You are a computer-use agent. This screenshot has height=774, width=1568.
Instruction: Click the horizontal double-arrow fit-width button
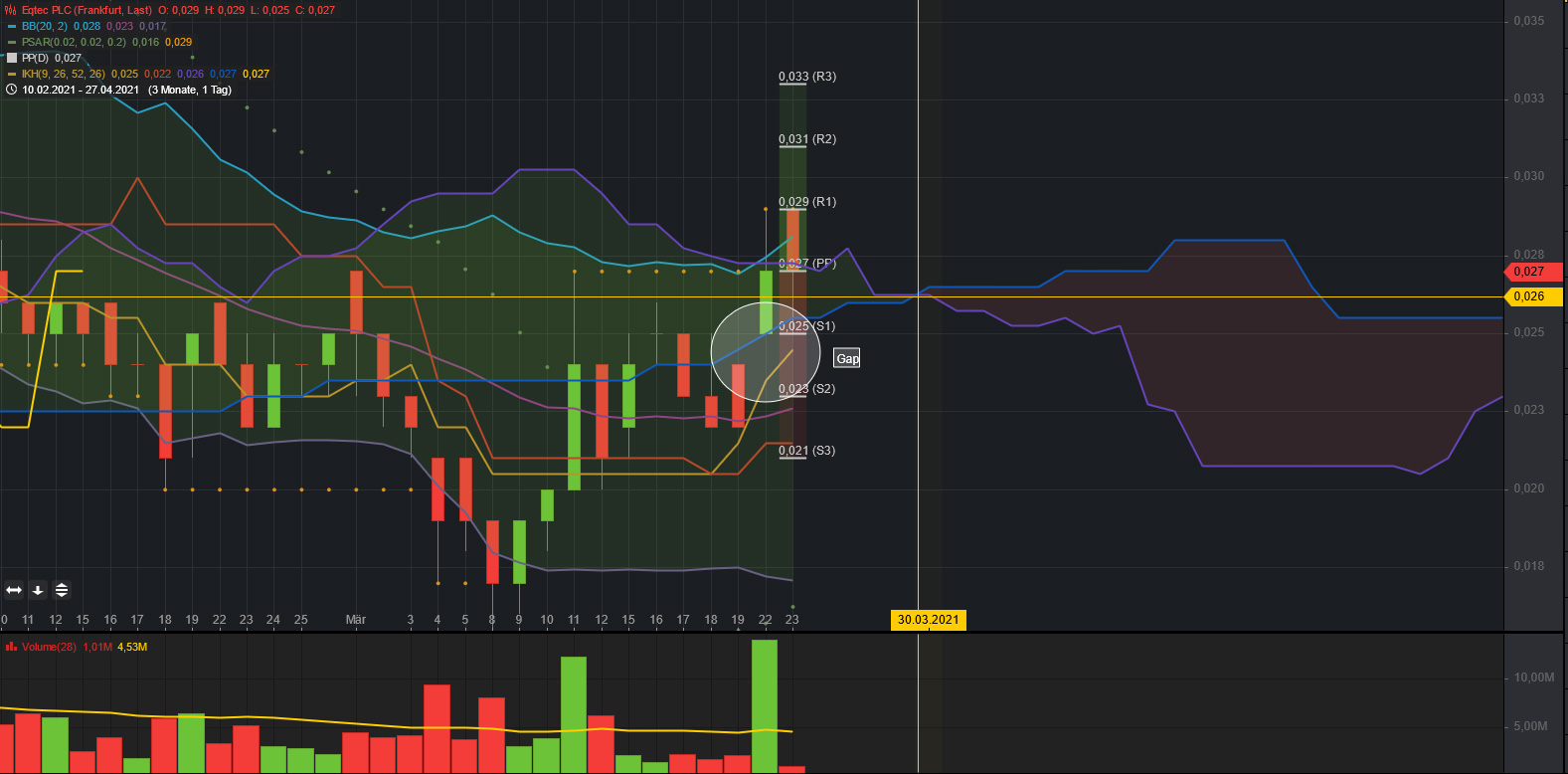tap(14, 590)
